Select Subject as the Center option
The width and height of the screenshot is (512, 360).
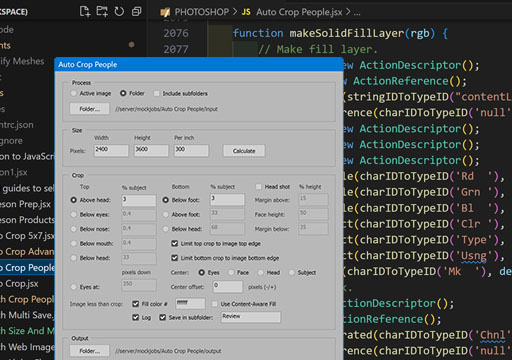pos(292,273)
